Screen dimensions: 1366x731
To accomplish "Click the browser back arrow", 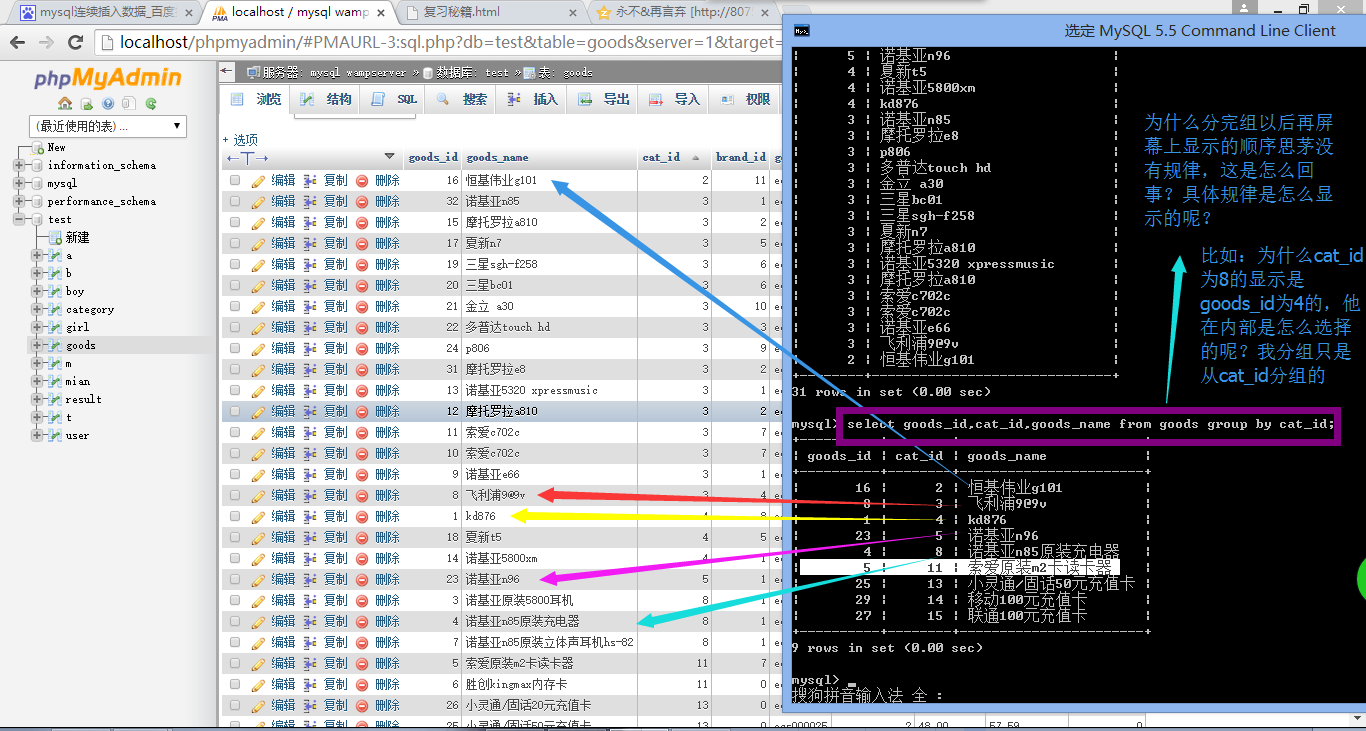I will coord(18,42).
